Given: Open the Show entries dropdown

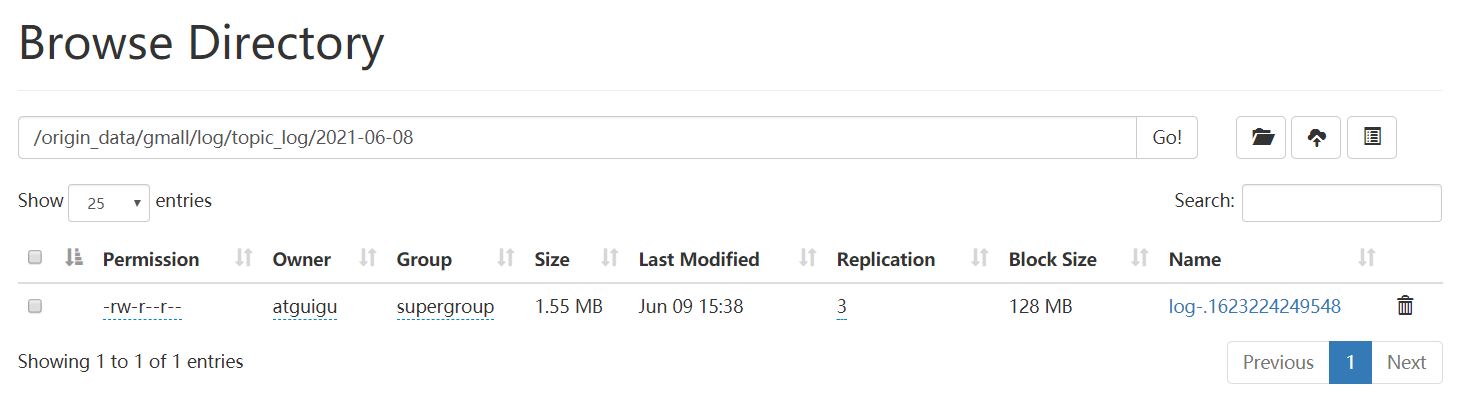Looking at the screenshot, I should pyautogui.click(x=109, y=202).
